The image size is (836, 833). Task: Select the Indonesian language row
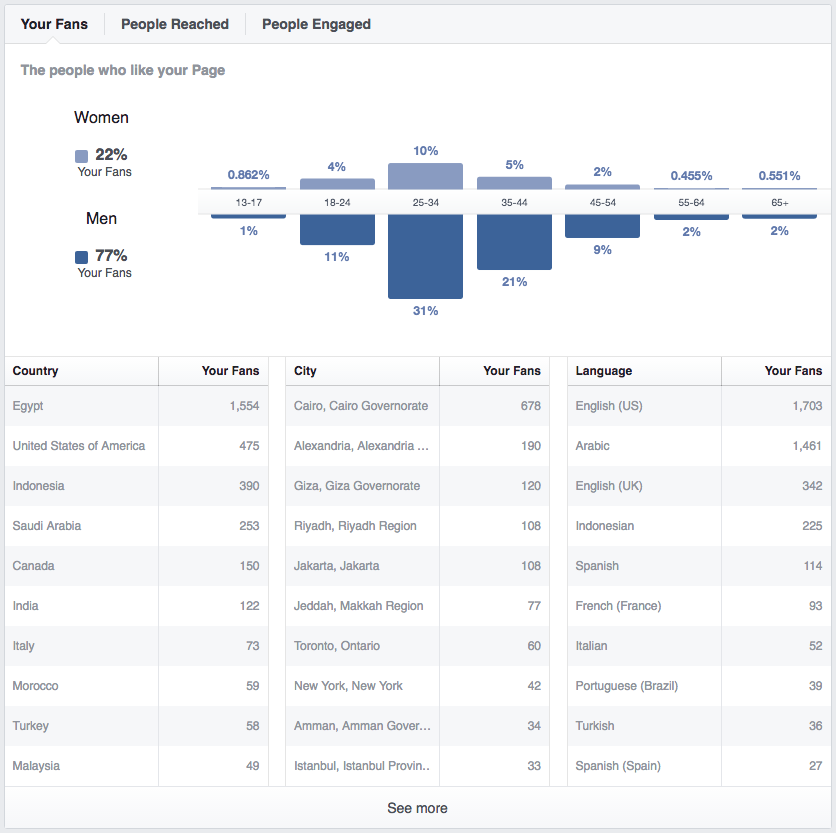[x=699, y=526]
